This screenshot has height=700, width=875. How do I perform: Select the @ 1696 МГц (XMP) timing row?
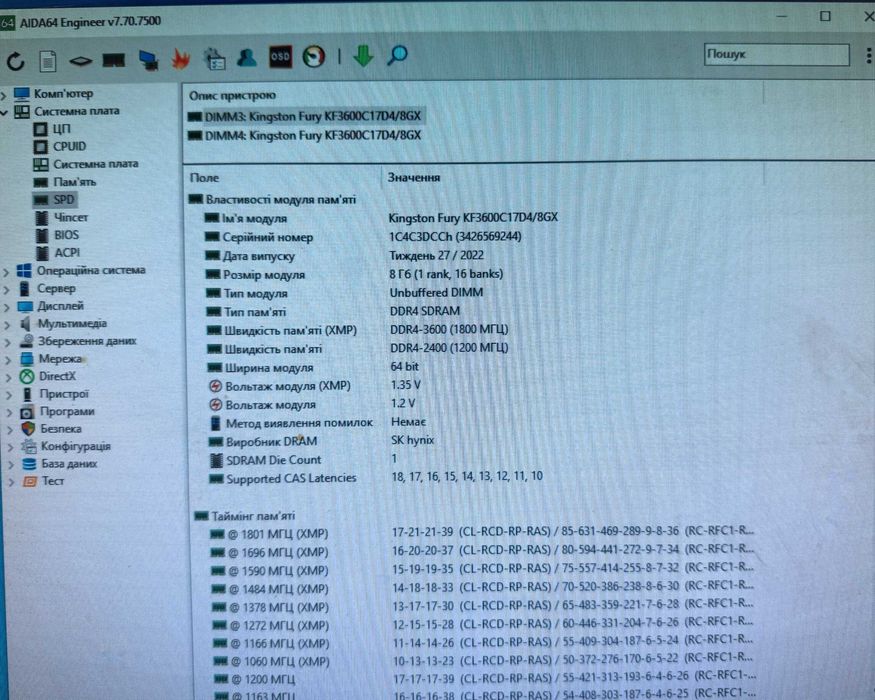coord(483,552)
